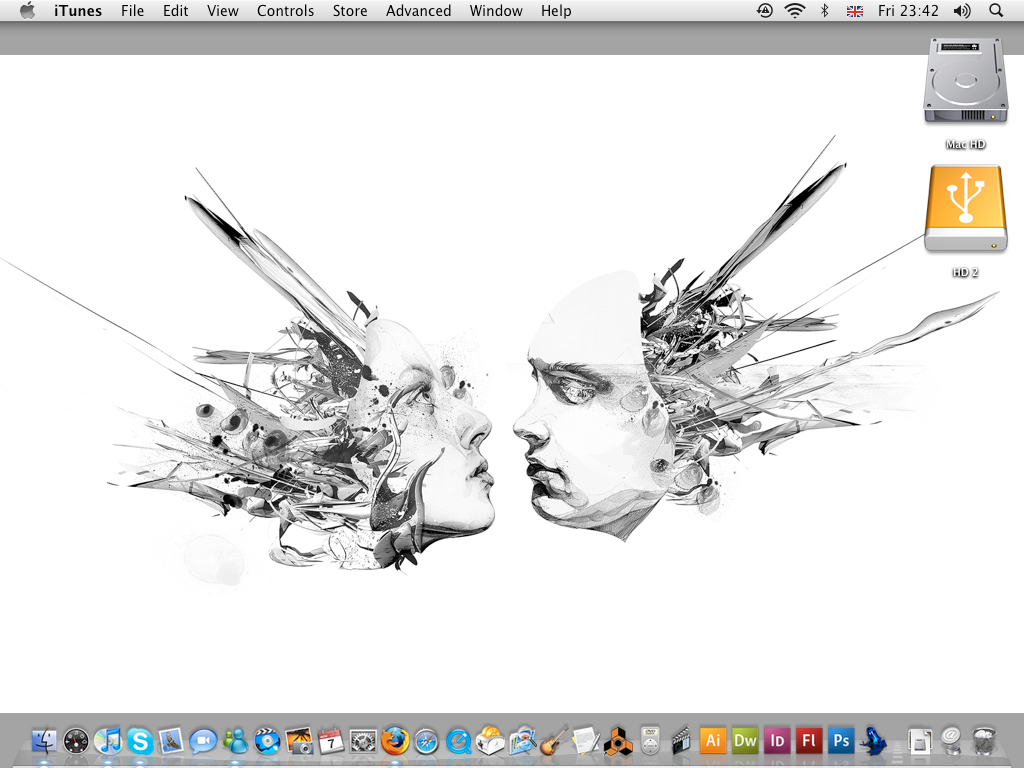1024x768 pixels.
Task: Launch Adobe Illustrator from the Dock
Action: pos(713,741)
